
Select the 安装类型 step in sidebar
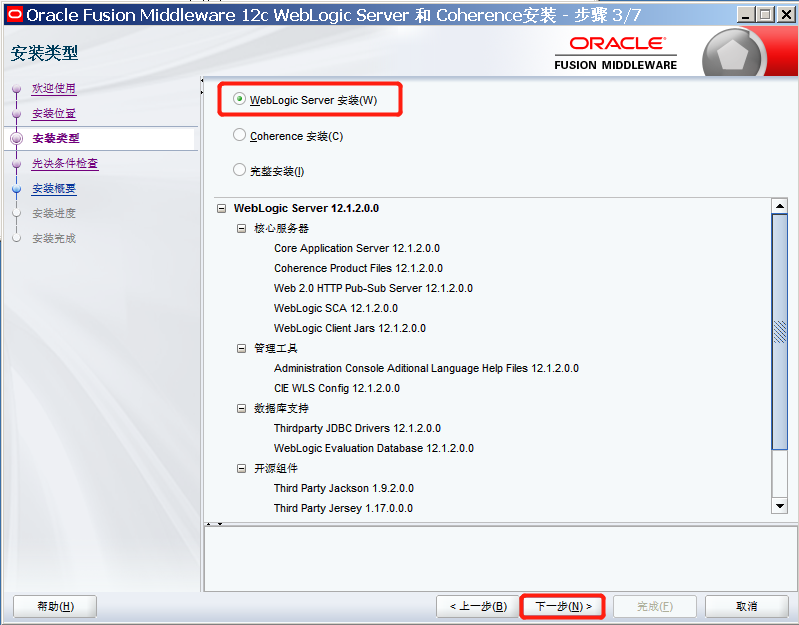pyautogui.click(x=56, y=138)
